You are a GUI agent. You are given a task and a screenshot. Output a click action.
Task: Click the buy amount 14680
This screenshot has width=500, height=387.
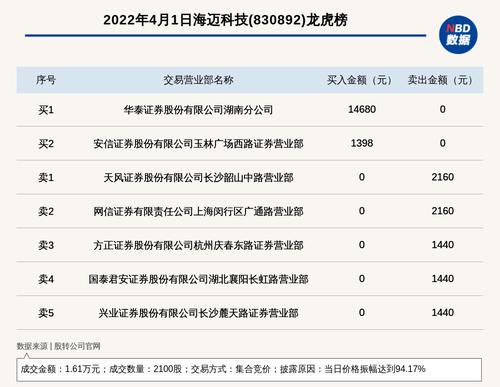pos(362,109)
